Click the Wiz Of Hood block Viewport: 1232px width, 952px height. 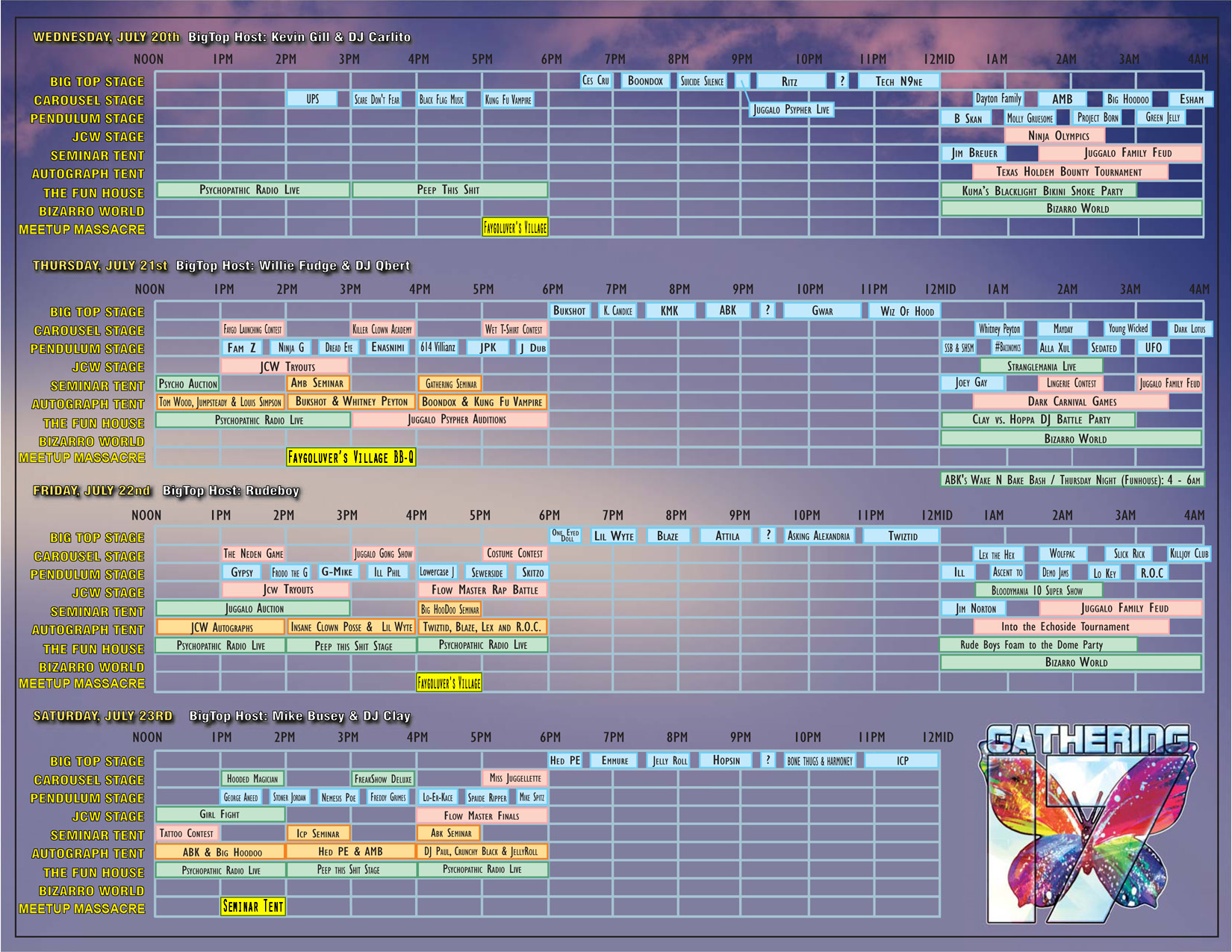click(906, 311)
